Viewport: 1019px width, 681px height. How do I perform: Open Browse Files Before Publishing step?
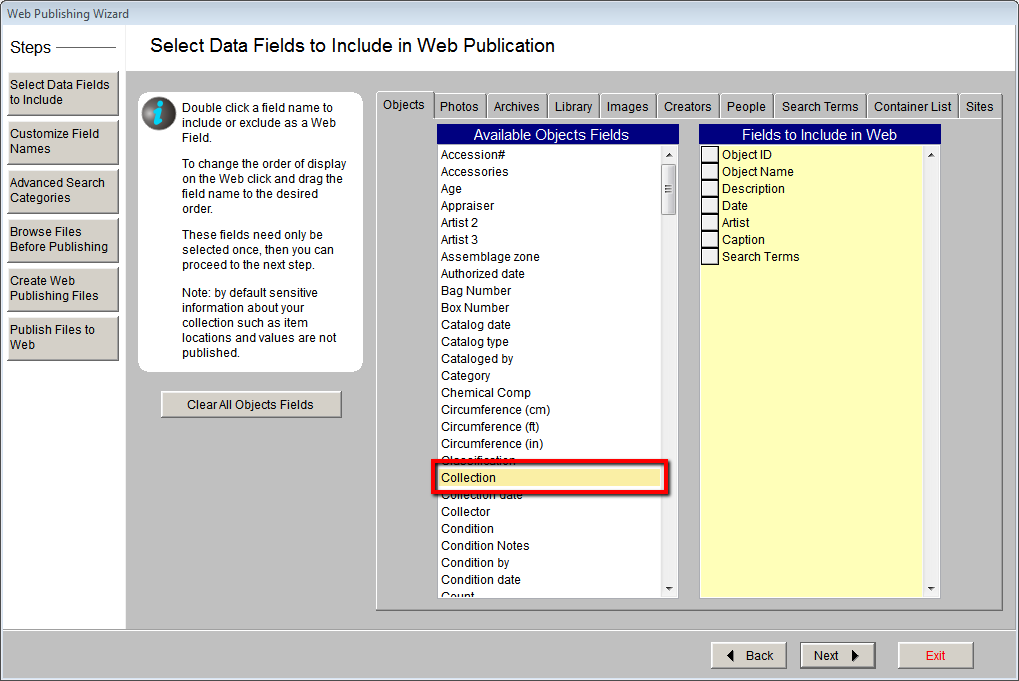tap(63, 240)
